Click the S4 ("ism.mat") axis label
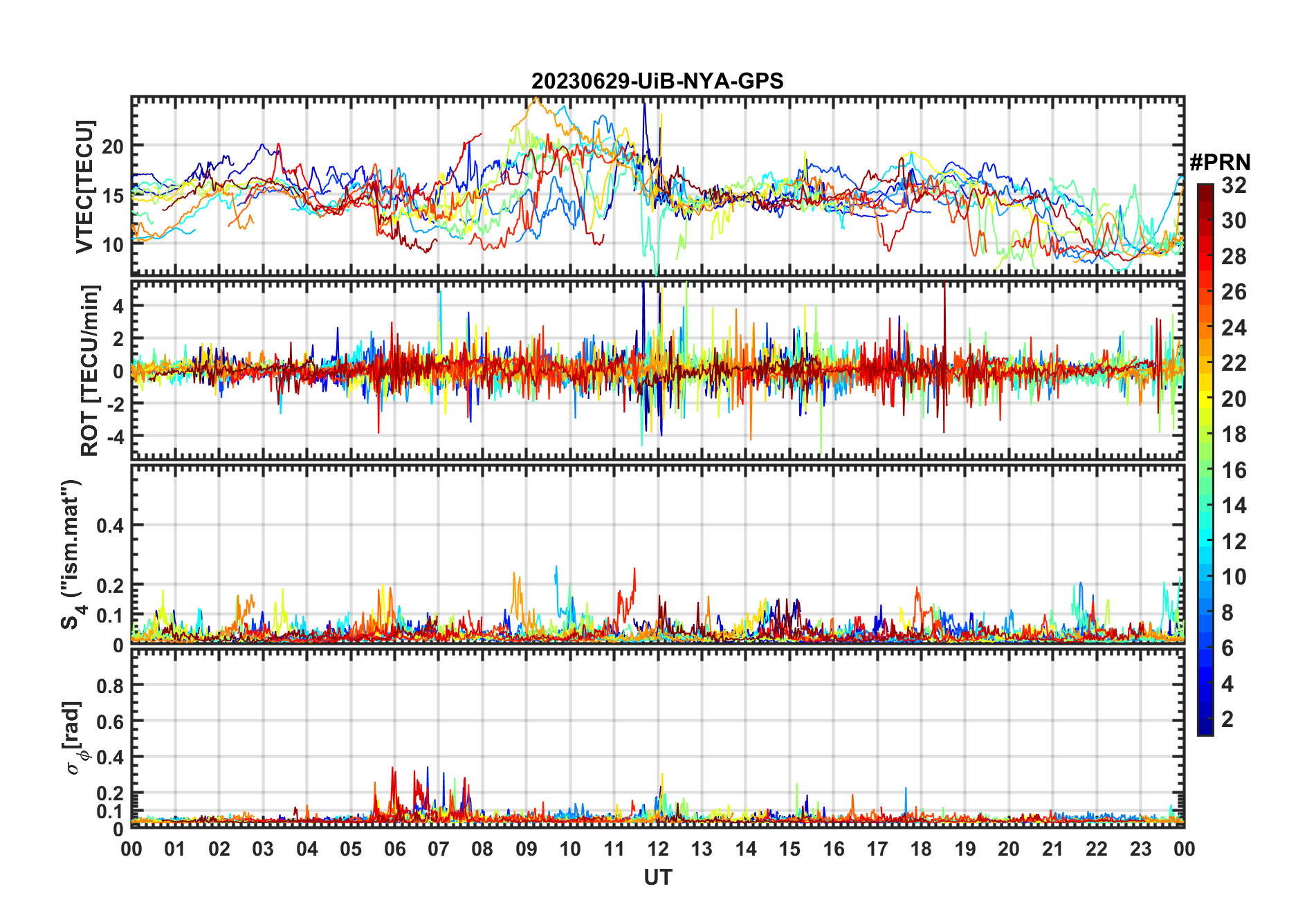Screen dimensions: 1316x920 point(72,554)
